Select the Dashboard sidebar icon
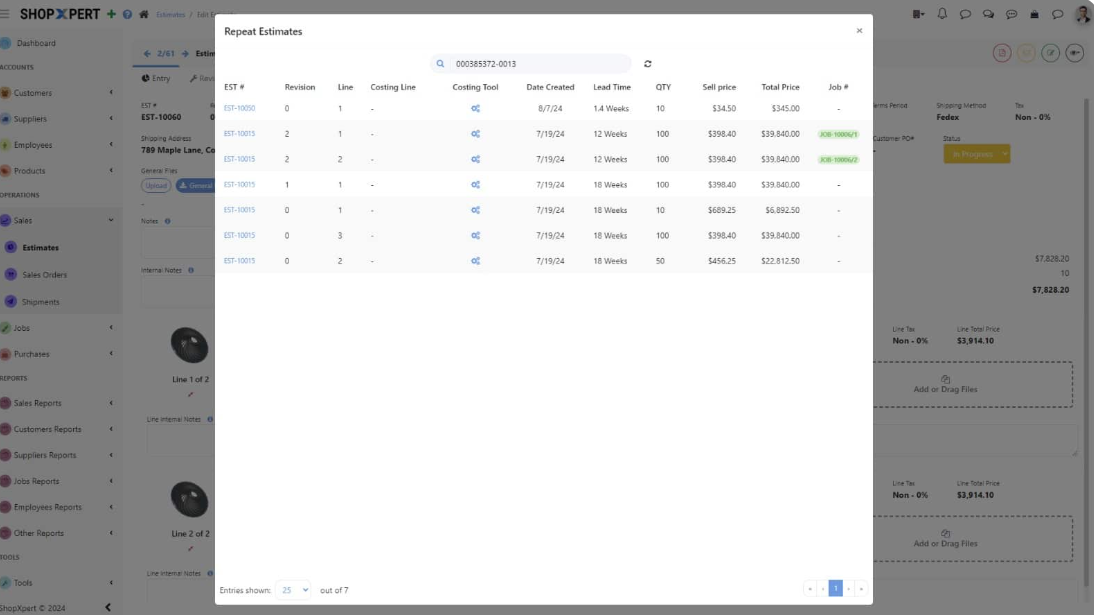The width and height of the screenshot is (1094, 615). pyautogui.click(x=12, y=43)
